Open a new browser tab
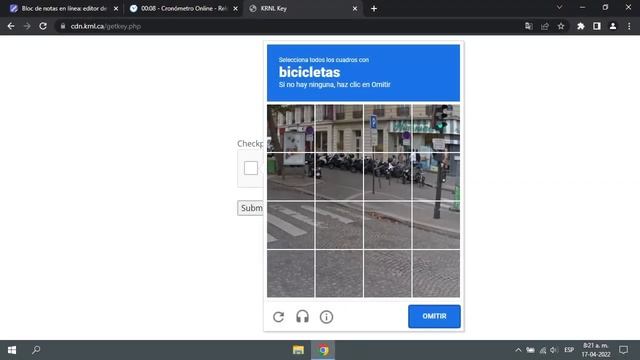This screenshot has height=360, width=640. 374,9
